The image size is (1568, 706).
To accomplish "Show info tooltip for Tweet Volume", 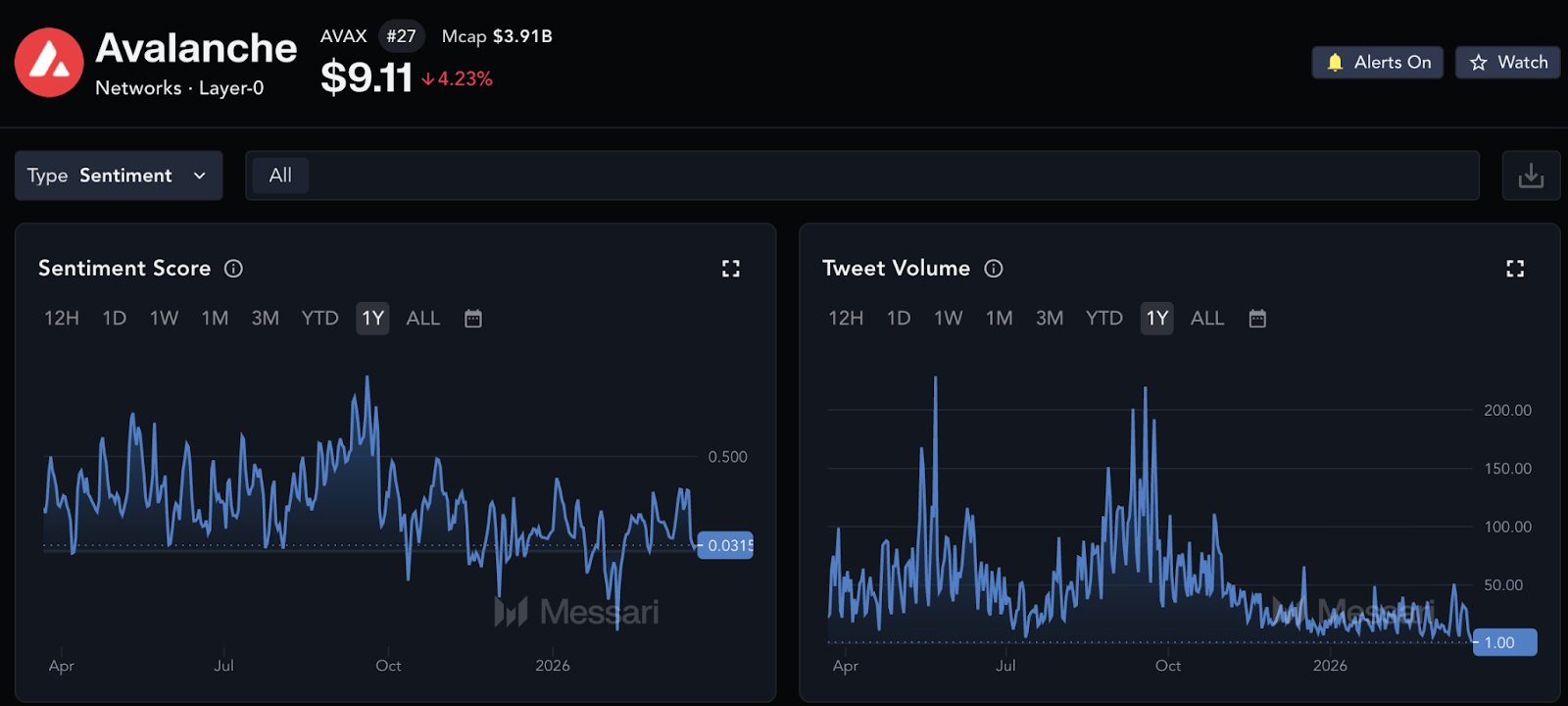I will click(x=994, y=269).
